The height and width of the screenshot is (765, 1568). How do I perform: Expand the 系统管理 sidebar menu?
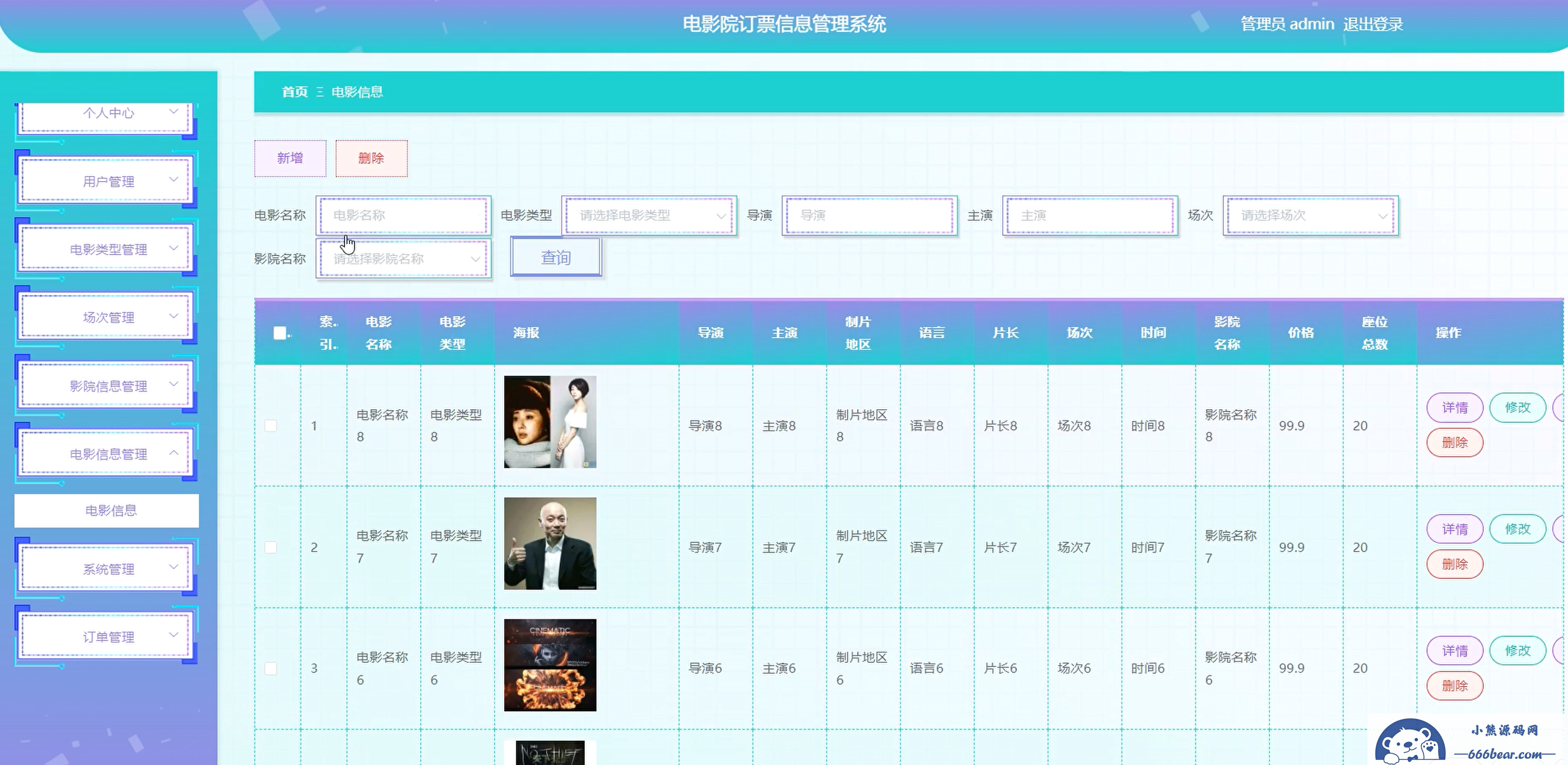(106, 569)
